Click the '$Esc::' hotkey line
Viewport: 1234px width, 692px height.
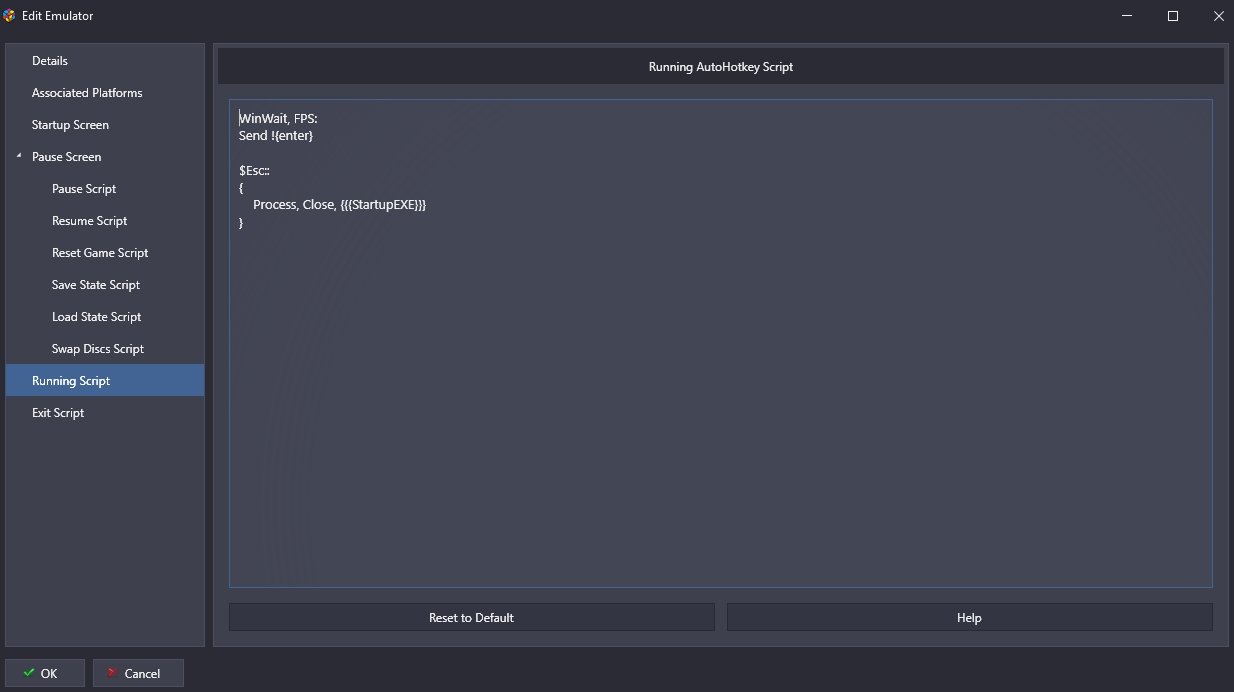(x=254, y=170)
